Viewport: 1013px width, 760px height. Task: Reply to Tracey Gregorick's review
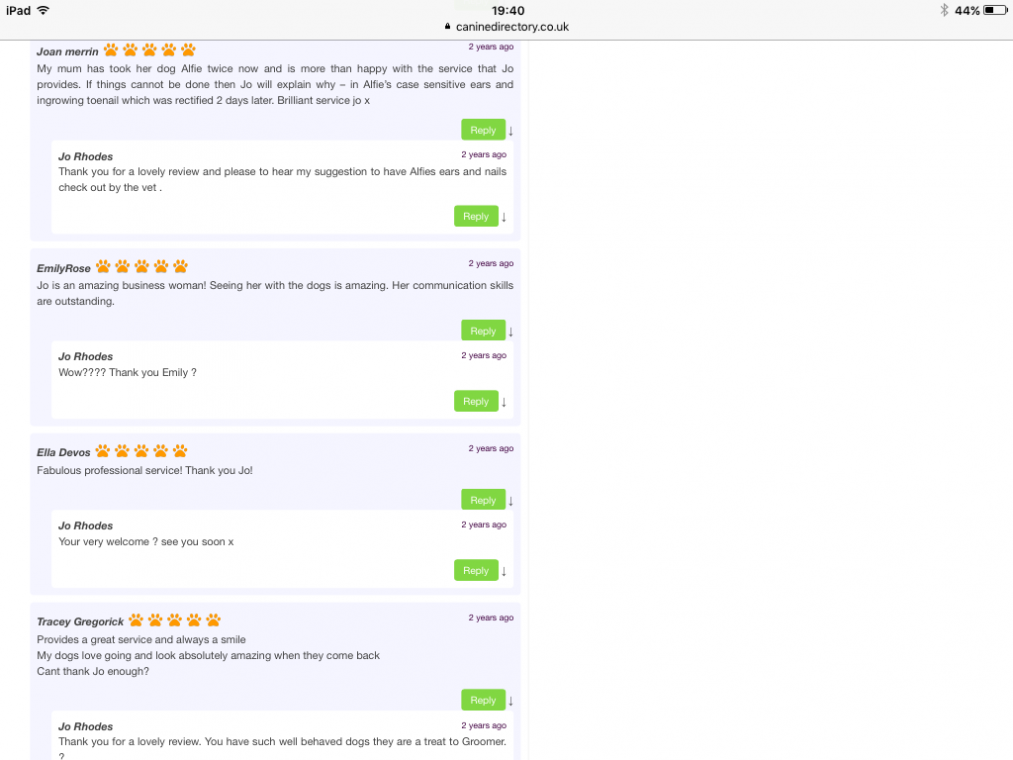pyautogui.click(x=483, y=700)
